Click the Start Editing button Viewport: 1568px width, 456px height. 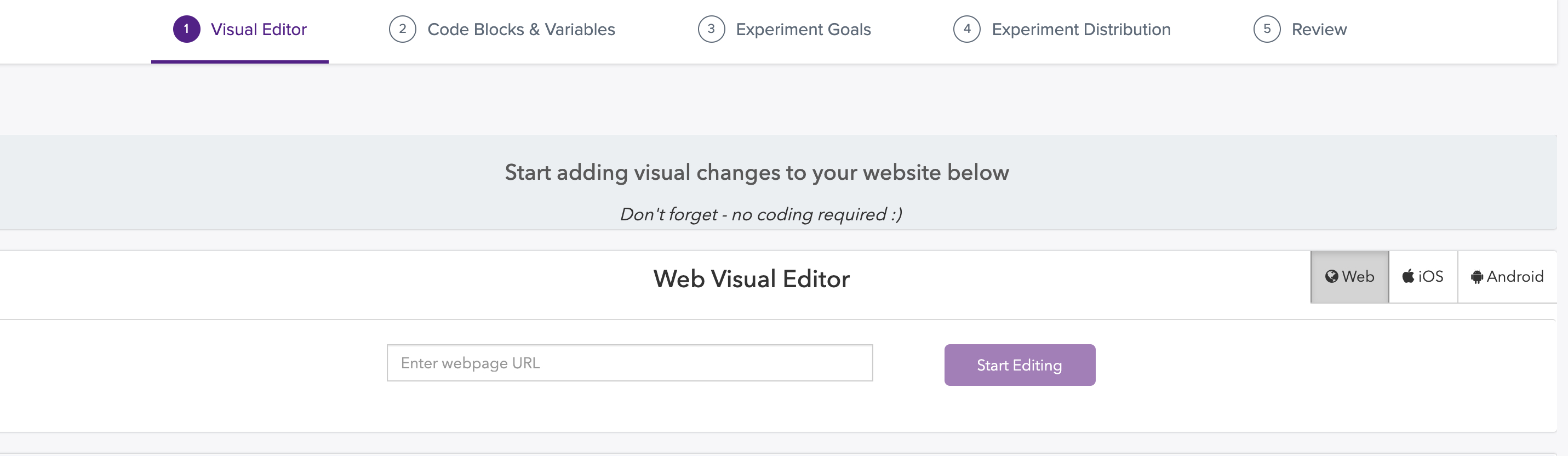pos(1020,364)
